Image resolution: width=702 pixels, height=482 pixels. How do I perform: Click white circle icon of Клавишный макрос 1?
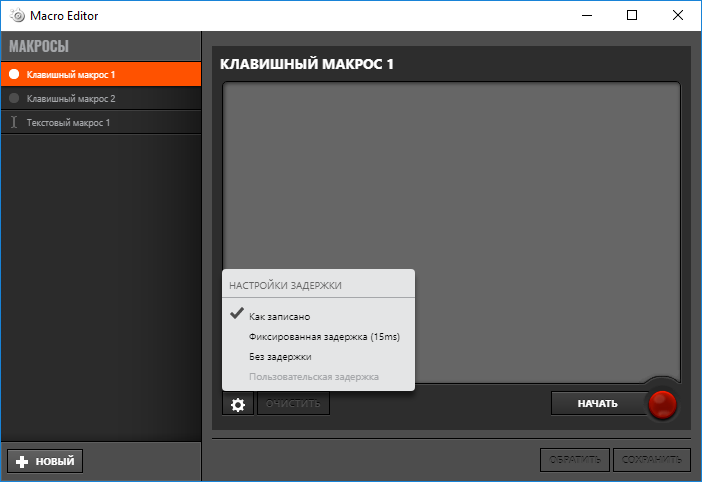pyautogui.click(x=14, y=74)
